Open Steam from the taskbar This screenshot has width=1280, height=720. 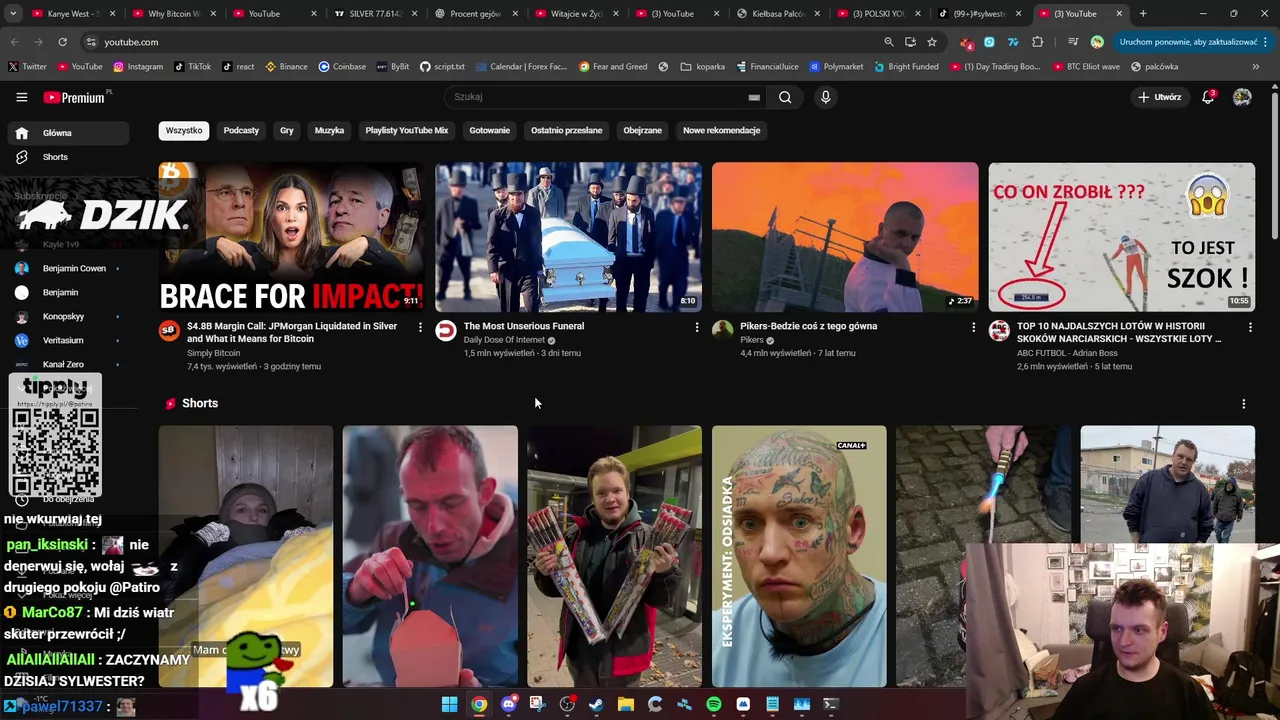point(596,704)
